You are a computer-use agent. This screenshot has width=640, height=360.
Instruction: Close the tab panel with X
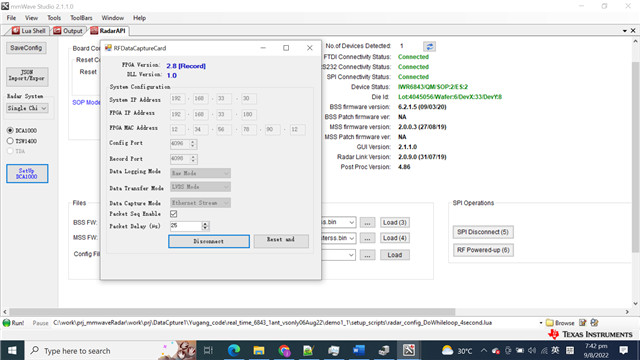click(633, 31)
